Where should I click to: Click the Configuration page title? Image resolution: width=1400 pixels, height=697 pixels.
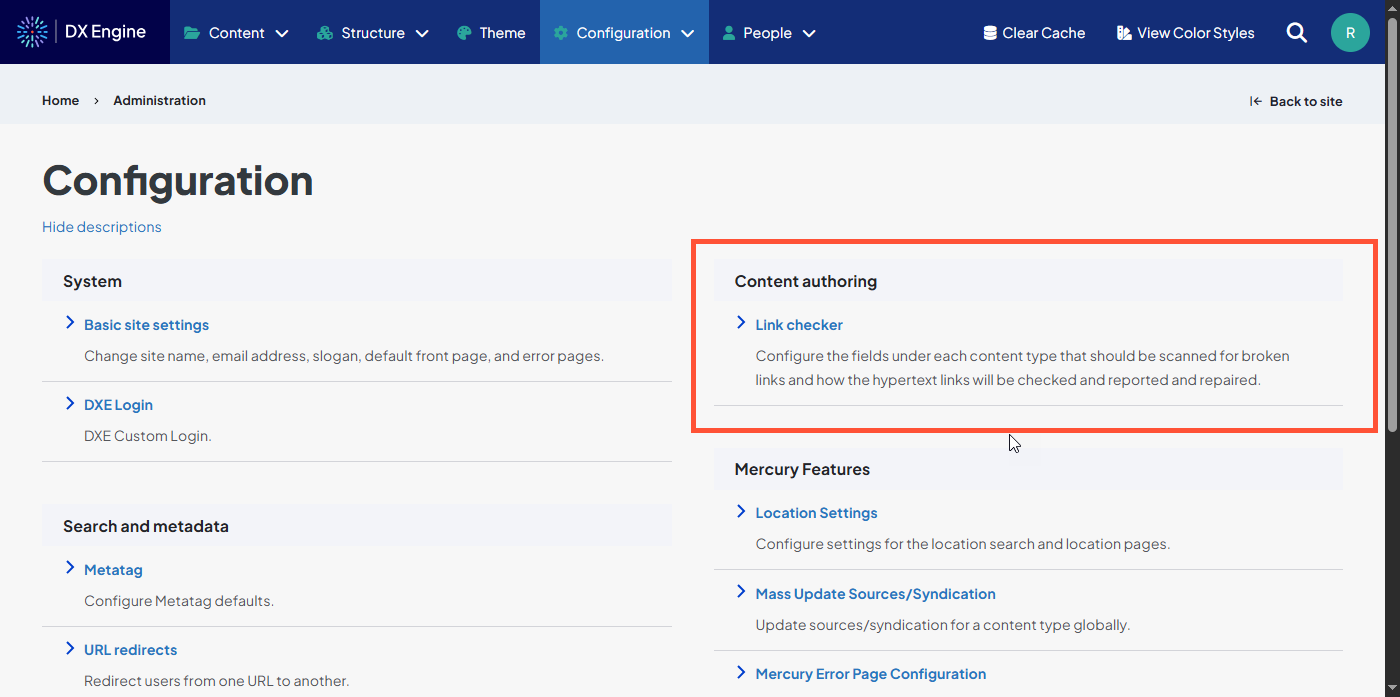point(178,181)
